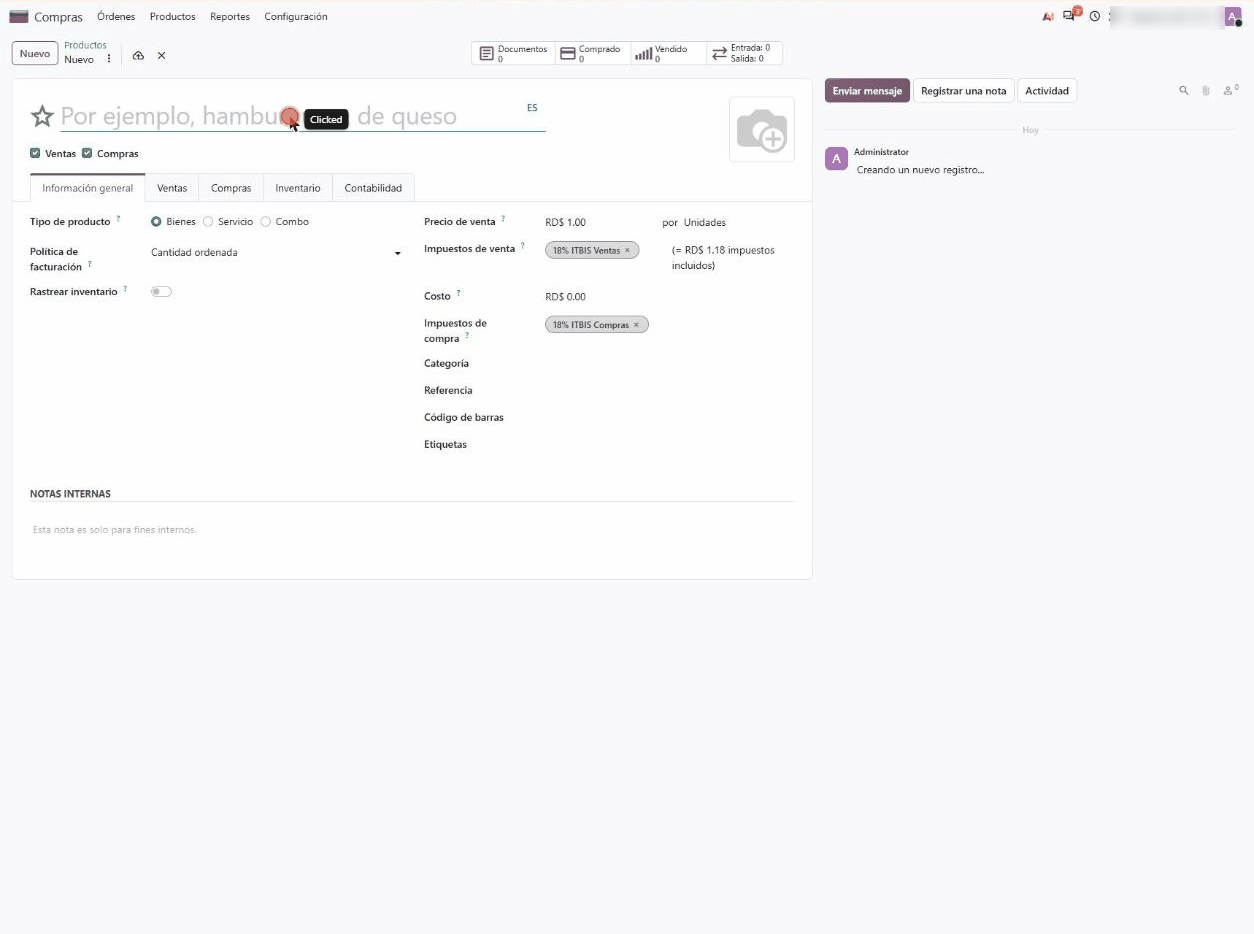Open the Productos menu

[x=173, y=17]
